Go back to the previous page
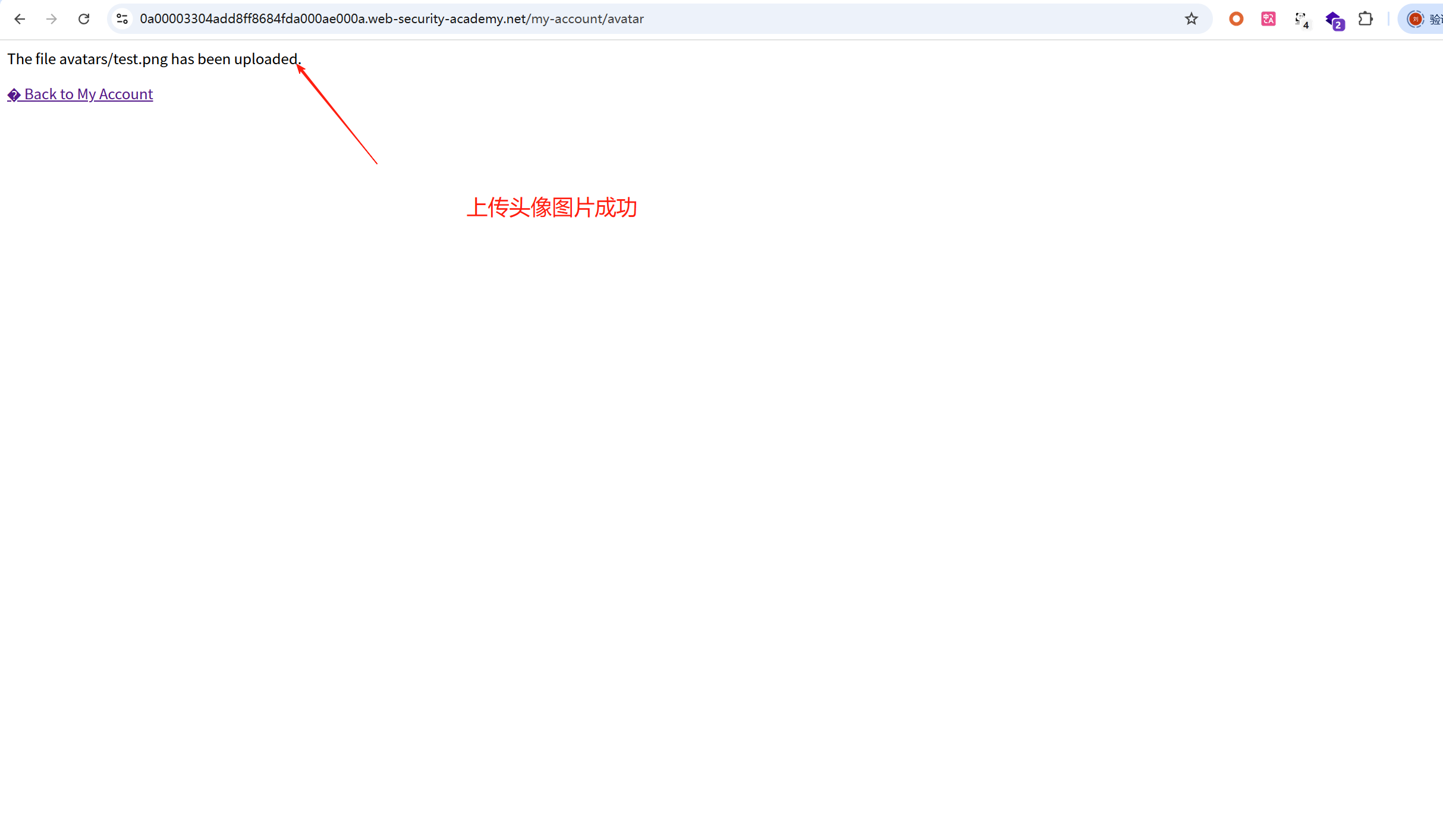 click(20, 19)
